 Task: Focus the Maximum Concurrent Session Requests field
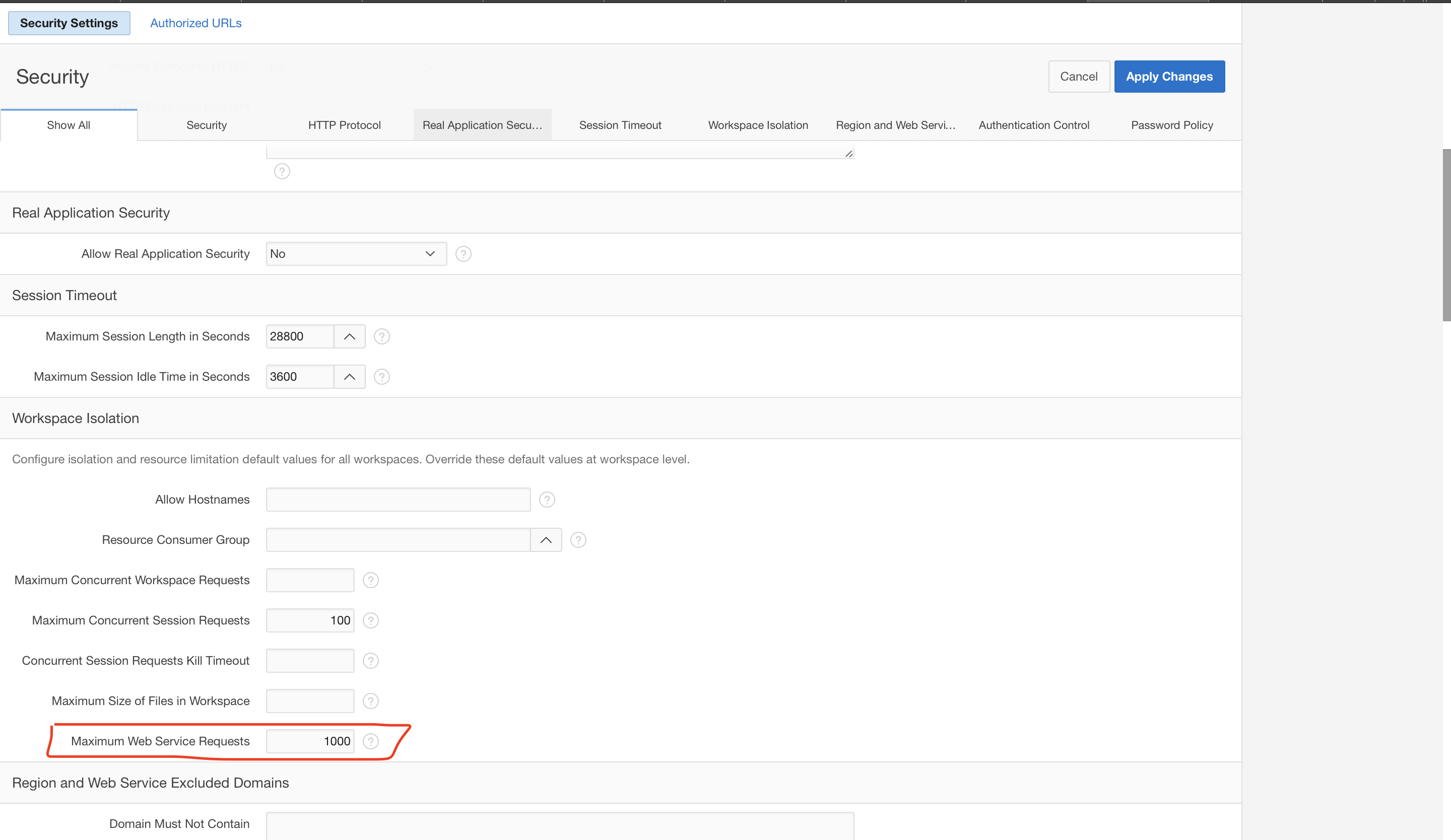(x=310, y=620)
